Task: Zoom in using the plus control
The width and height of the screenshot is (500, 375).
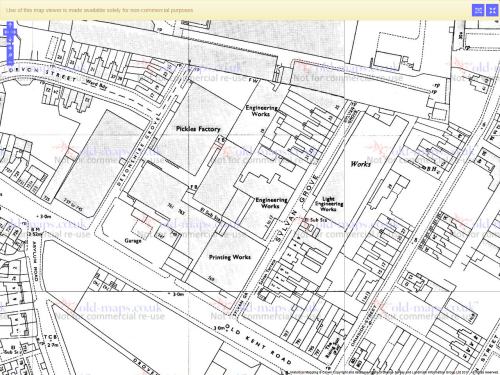Action: [x=10, y=48]
